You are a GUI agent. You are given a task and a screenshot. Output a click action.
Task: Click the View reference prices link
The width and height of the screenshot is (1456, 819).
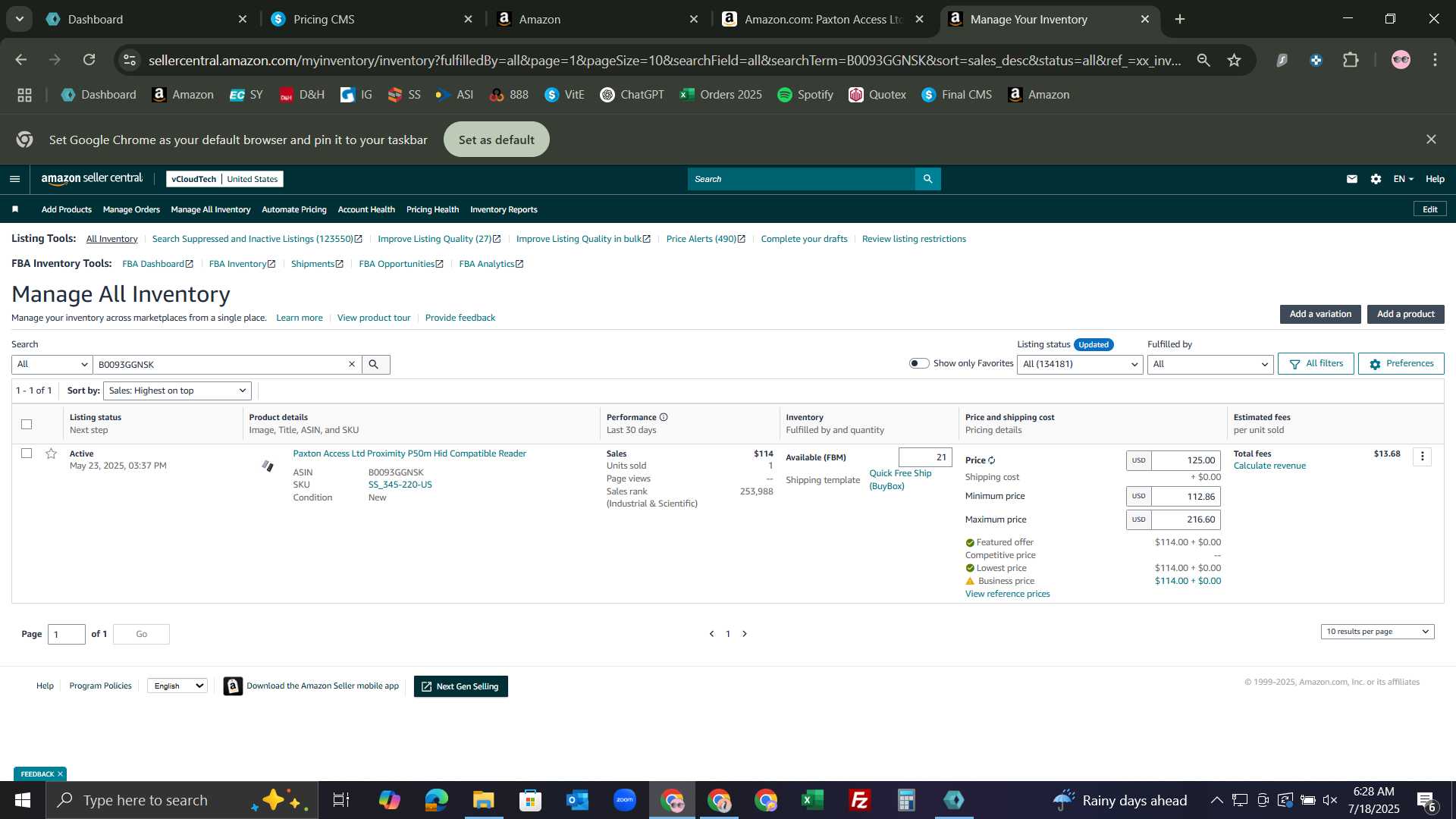click(x=1007, y=594)
